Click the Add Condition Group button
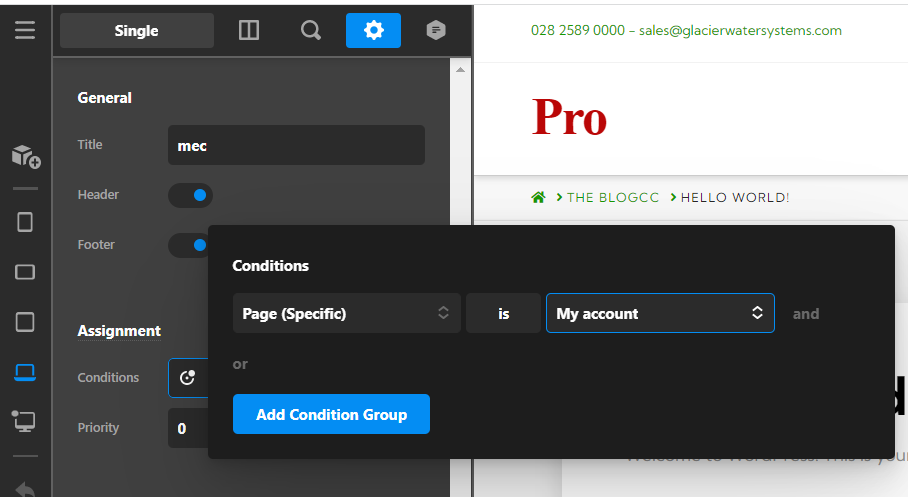This screenshot has width=908, height=497. pyautogui.click(x=331, y=414)
